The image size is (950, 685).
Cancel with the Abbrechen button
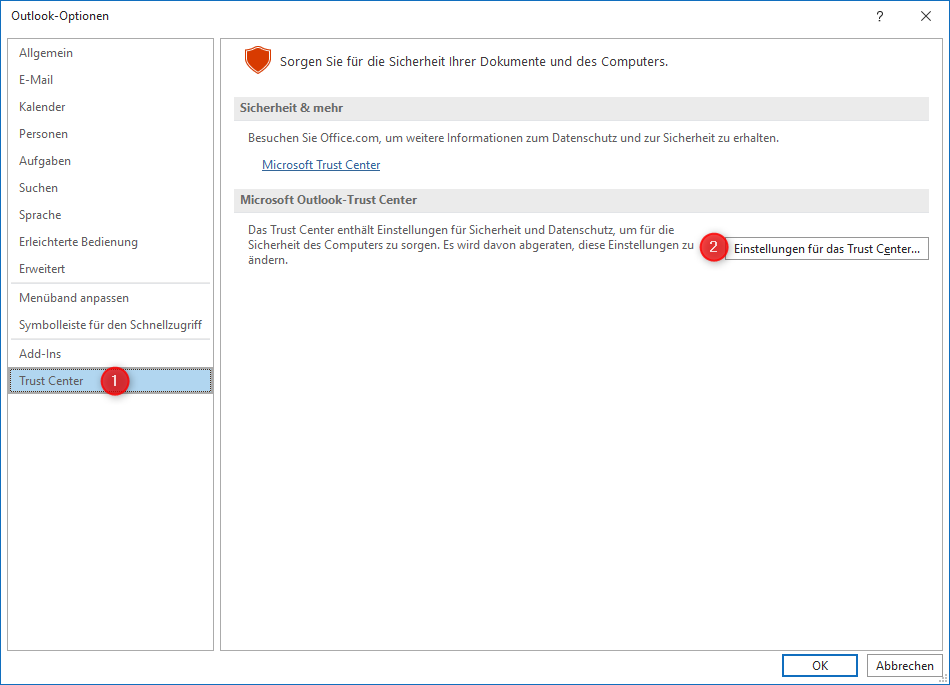905,666
